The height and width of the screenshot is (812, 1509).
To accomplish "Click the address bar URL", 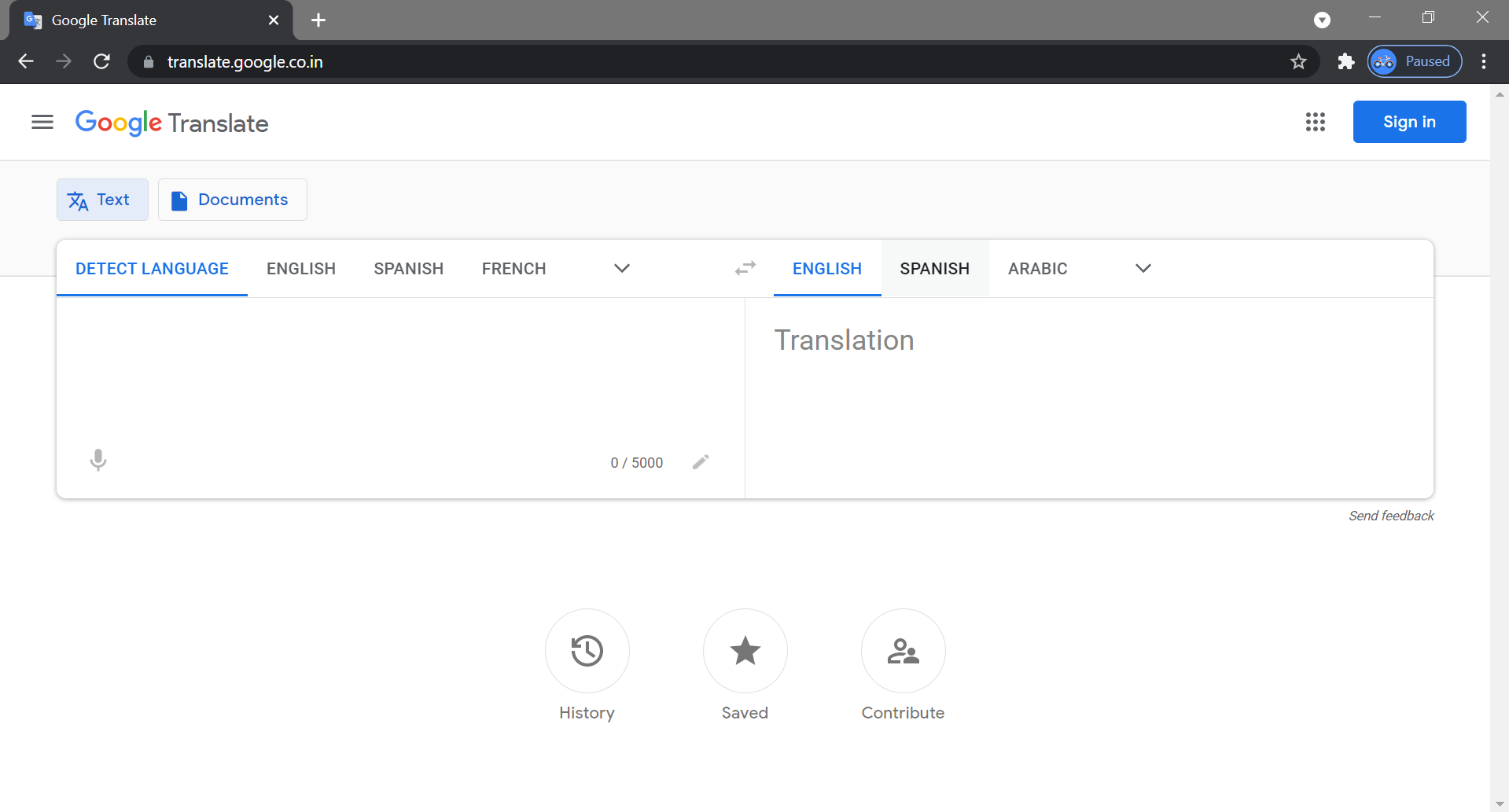I will pos(245,62).
